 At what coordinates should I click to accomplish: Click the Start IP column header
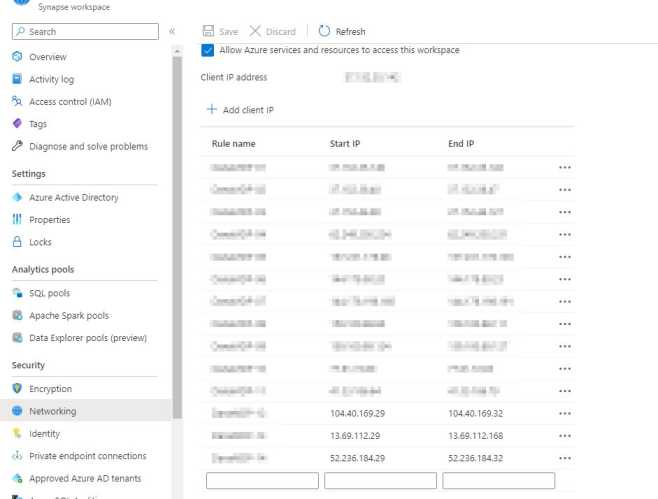[x=345, y=144]
